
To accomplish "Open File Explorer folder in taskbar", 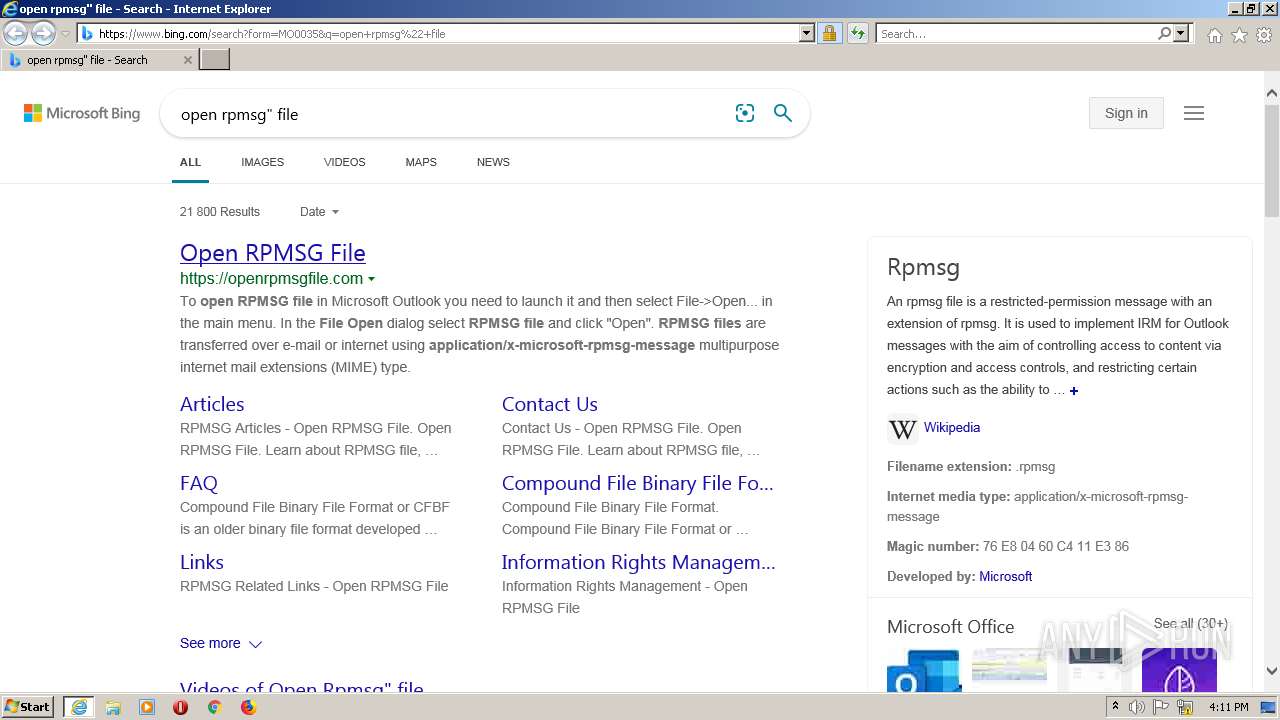I will click(113, 707).
